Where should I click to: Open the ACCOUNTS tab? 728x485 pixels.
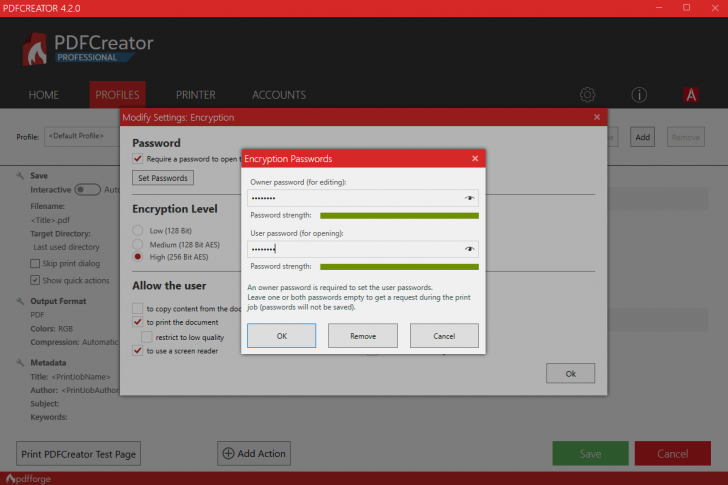279,95
